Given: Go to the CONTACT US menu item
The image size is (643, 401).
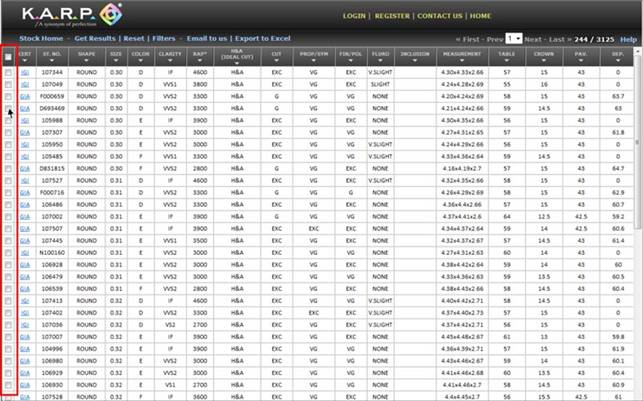Looking at the screenshot, I should (x=440, y=16).
